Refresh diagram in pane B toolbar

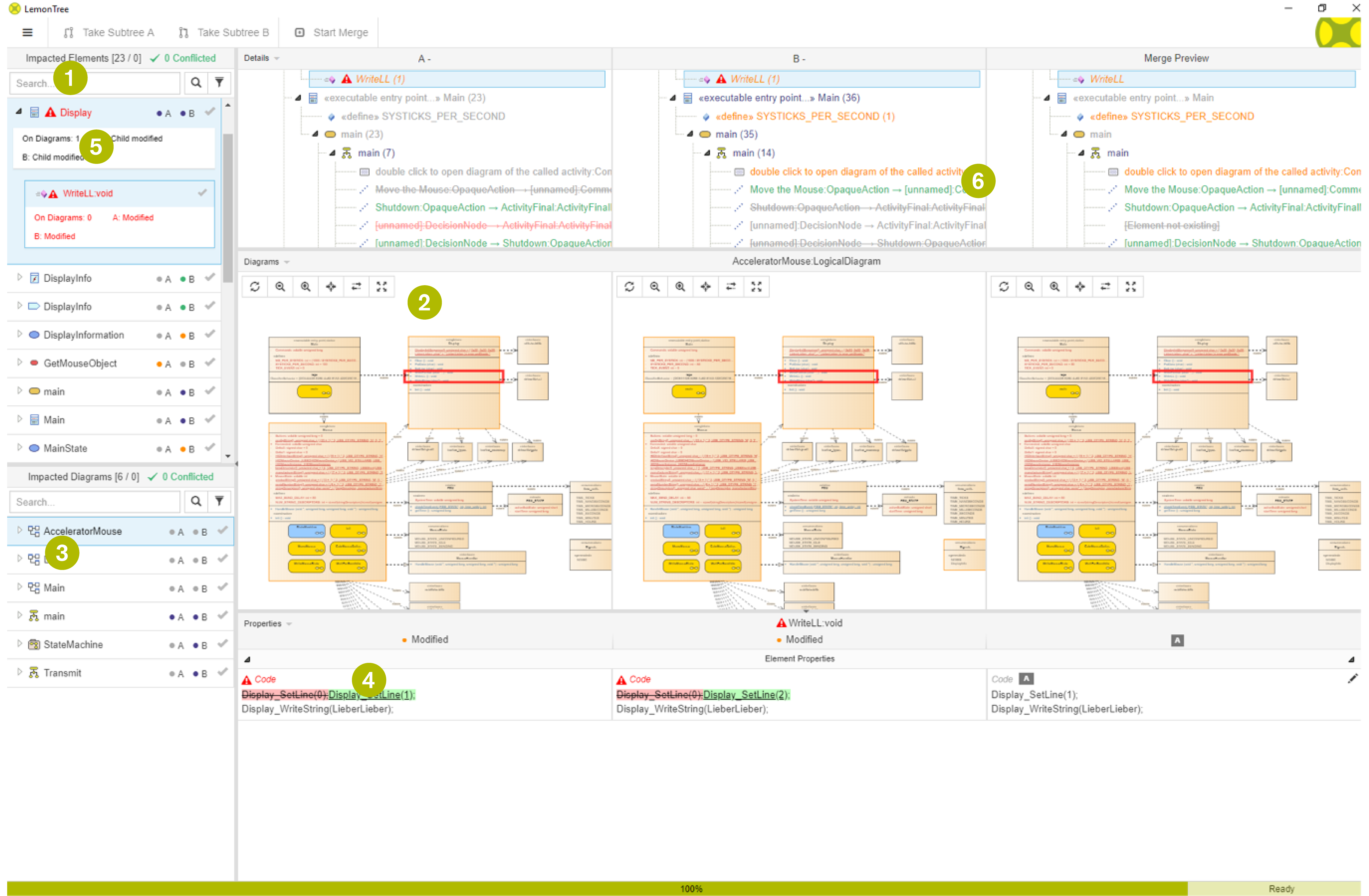click(629, 286)
